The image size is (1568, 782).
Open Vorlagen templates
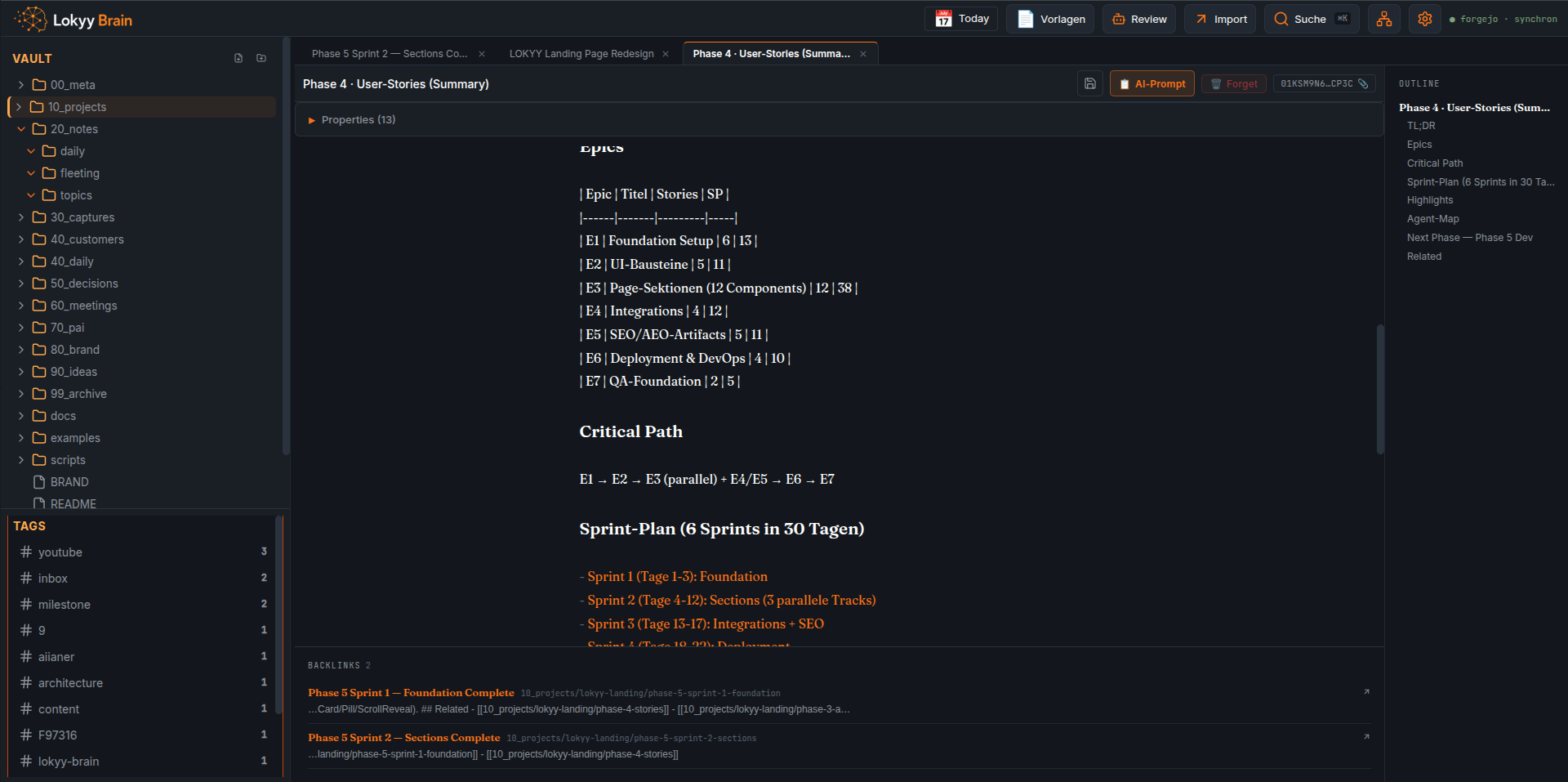coord(1050,19)
